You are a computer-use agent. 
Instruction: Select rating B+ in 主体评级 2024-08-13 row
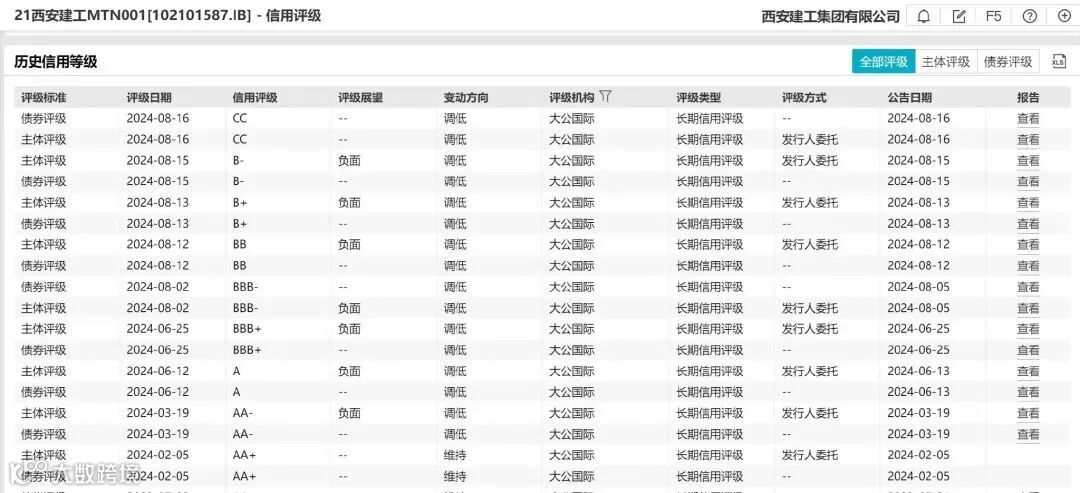[x=240, y=203]
